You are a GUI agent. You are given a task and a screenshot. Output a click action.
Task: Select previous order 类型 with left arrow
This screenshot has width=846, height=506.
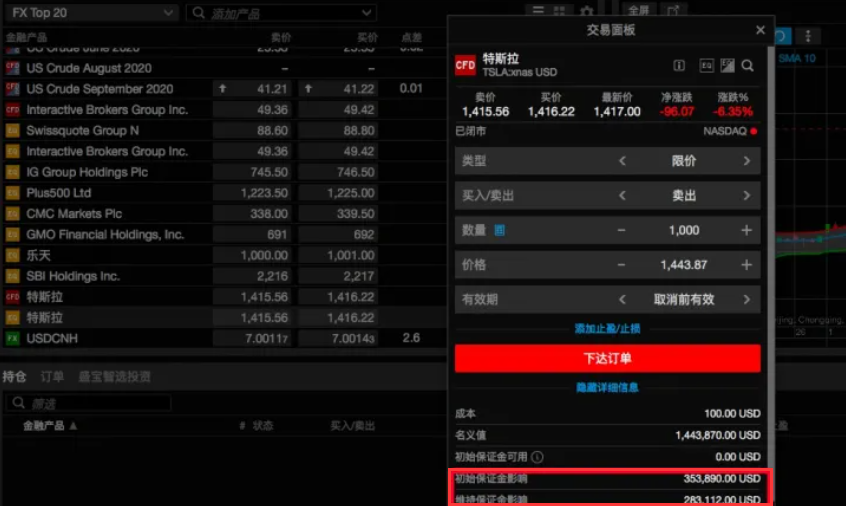point(622,161)
